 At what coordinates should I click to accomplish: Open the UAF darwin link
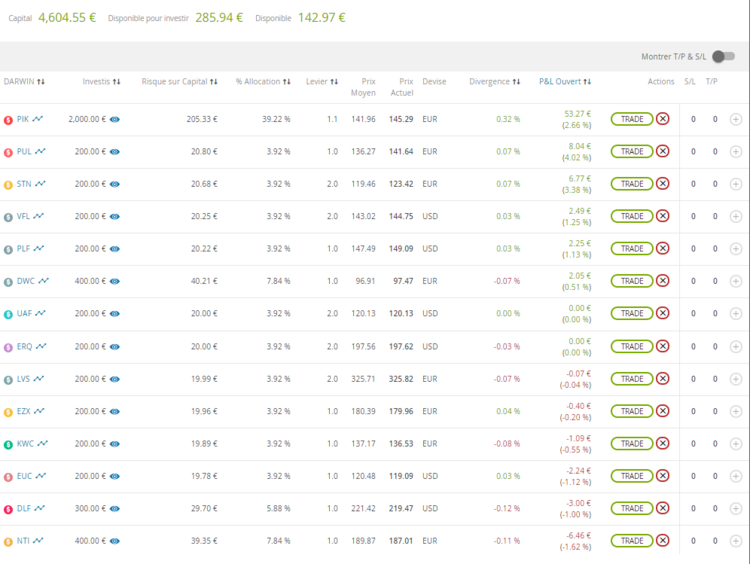click(24, 314)
